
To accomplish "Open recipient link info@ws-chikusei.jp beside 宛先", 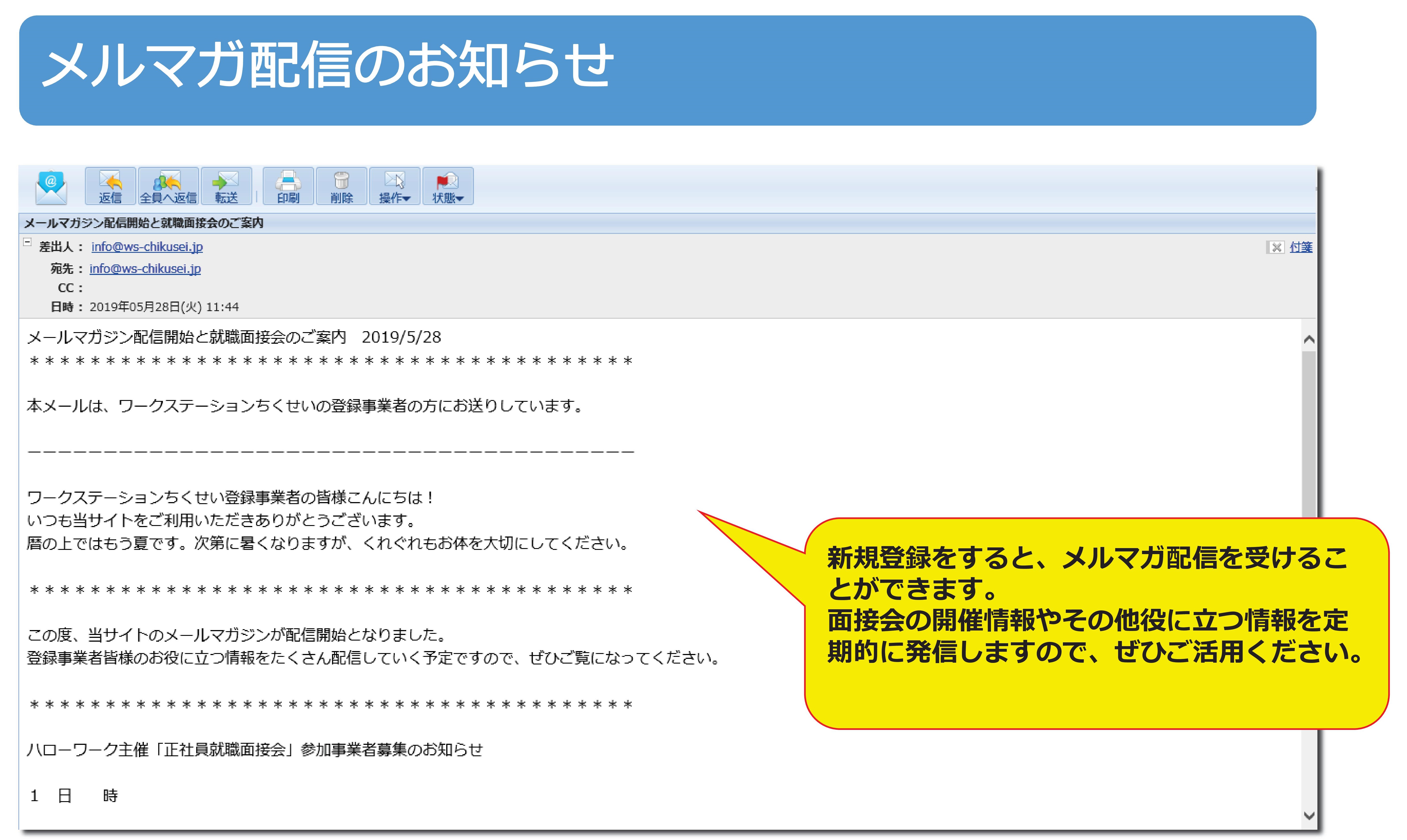I will pyautogui.click(x=145, y=269).
